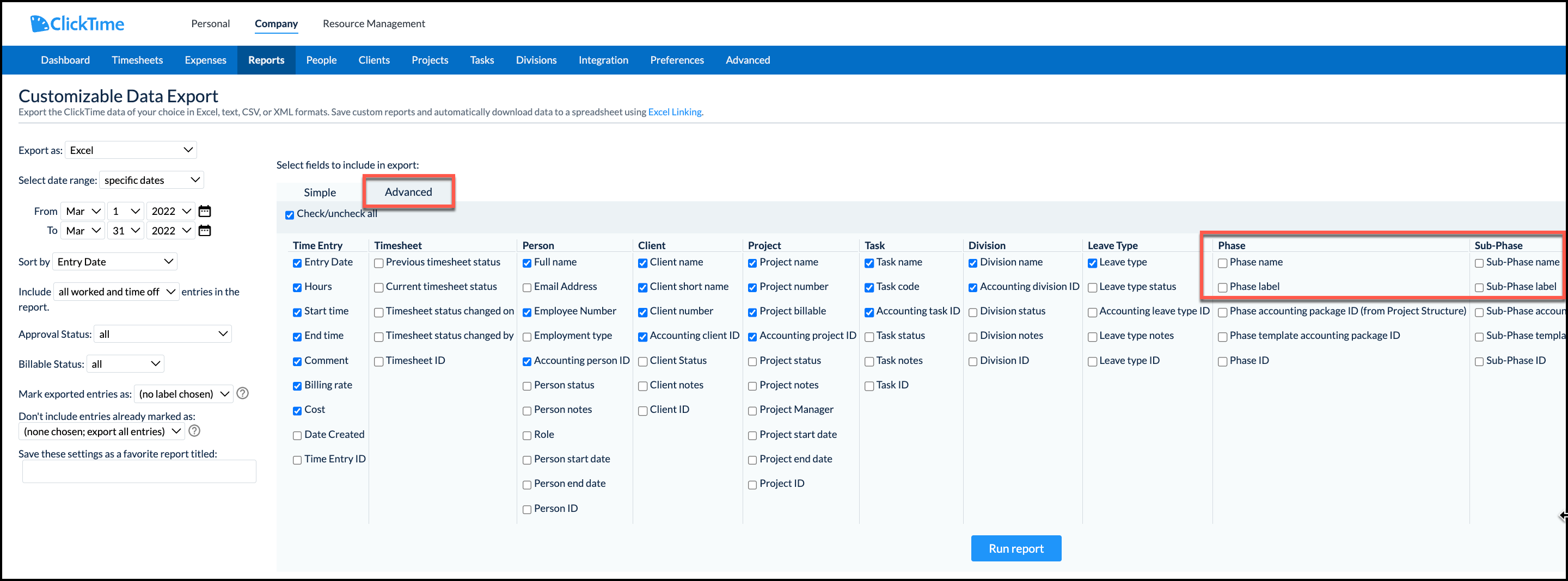
Task: Check the Phase ID field
Action: pos(1222,362)
